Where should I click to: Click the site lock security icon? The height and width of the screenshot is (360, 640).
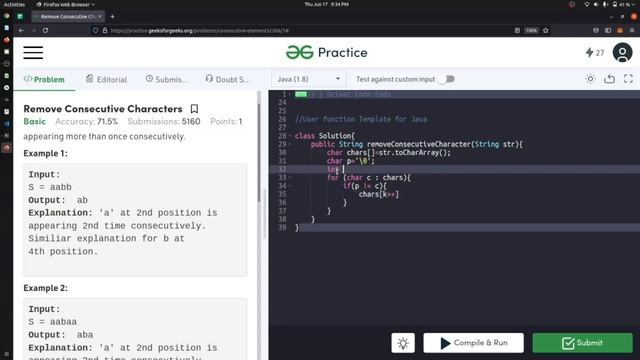(105, 30)
